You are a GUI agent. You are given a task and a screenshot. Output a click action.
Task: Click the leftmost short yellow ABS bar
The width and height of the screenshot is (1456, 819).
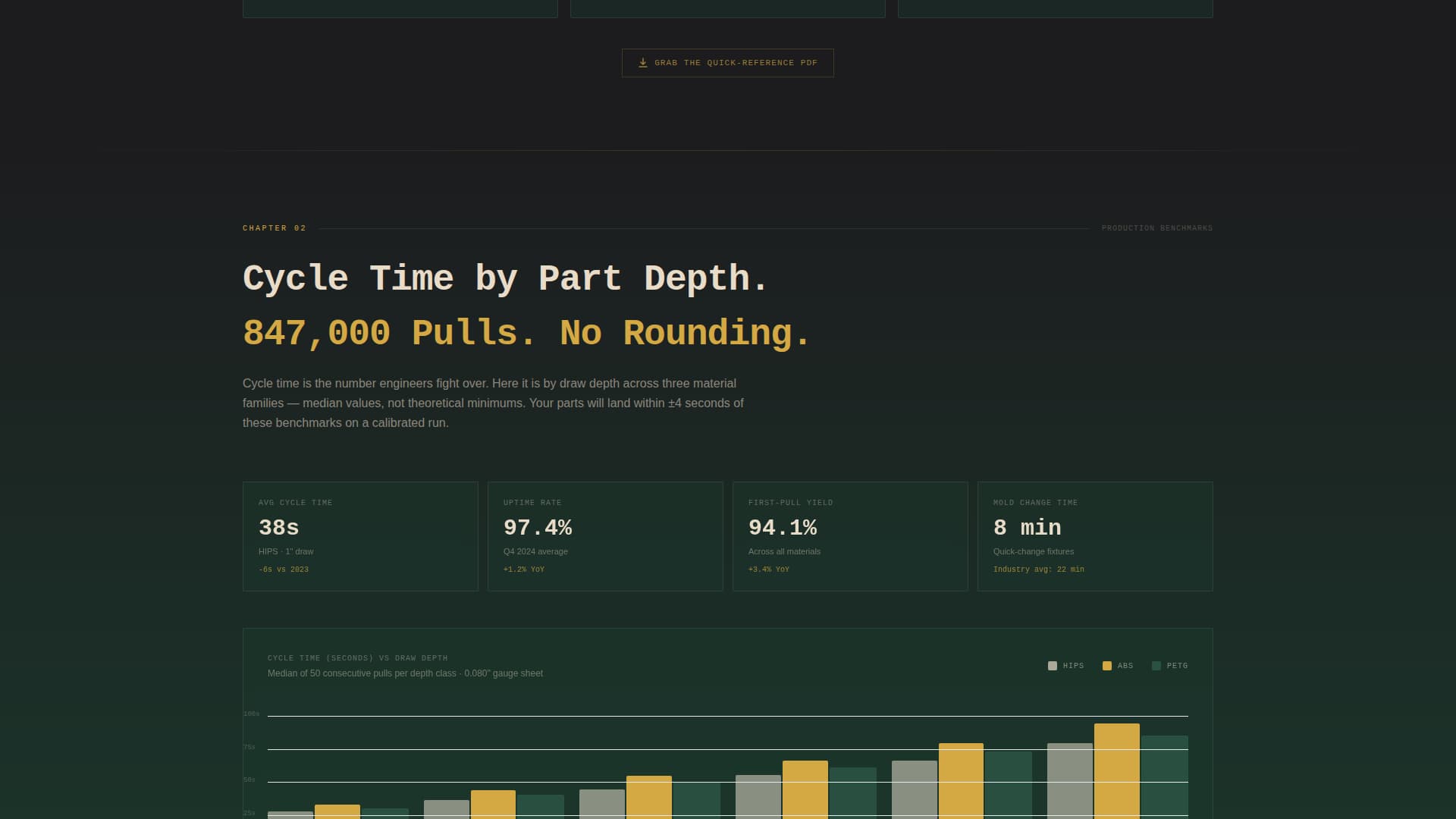click(x=337, y=811)
